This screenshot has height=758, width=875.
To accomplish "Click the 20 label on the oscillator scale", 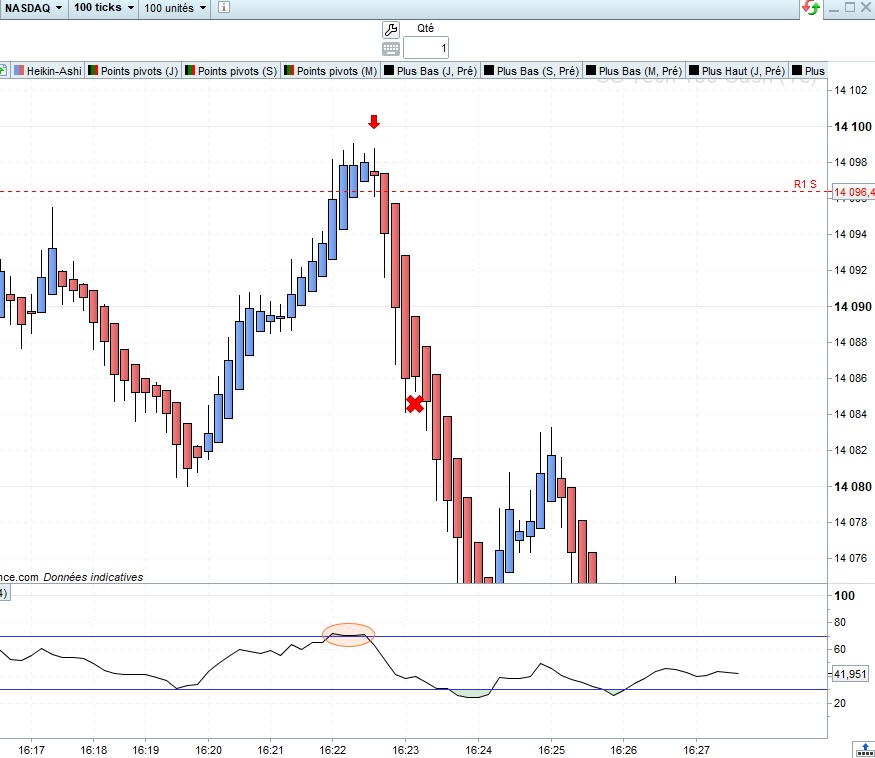I will tap(840, 703).
